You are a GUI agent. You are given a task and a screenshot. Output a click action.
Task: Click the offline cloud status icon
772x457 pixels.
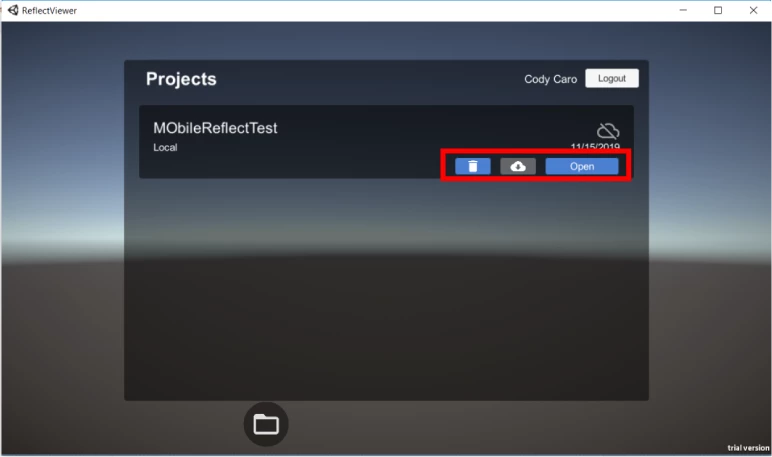pos(608,131)
